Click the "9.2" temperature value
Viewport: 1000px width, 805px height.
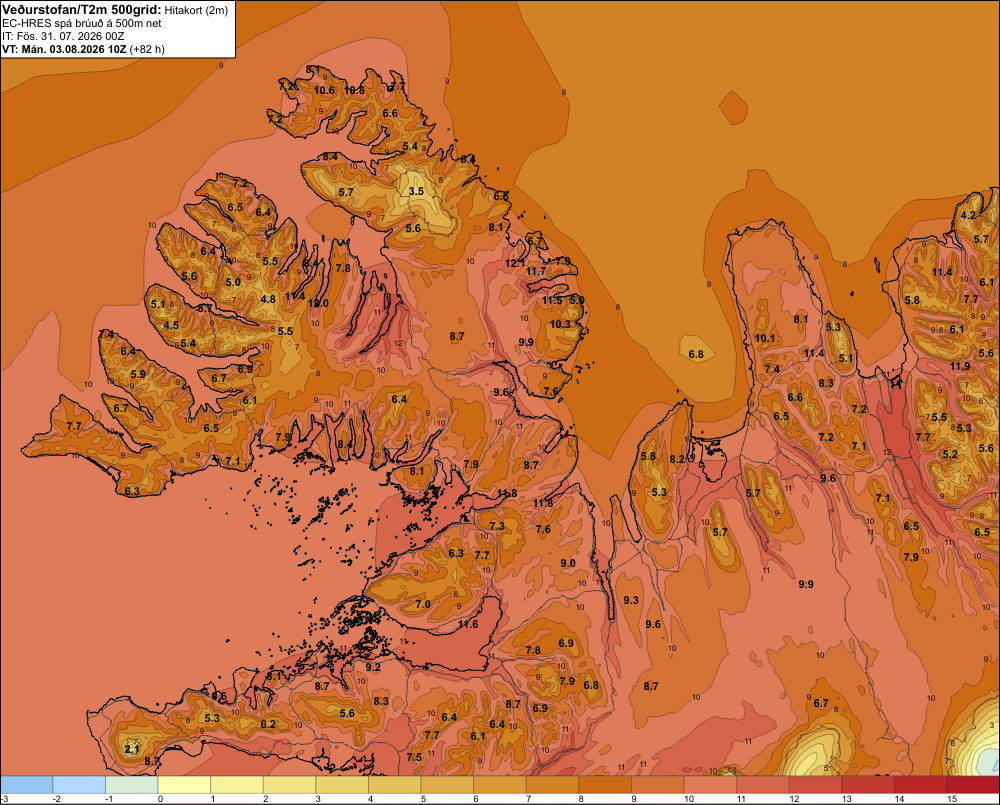(373, 667)
